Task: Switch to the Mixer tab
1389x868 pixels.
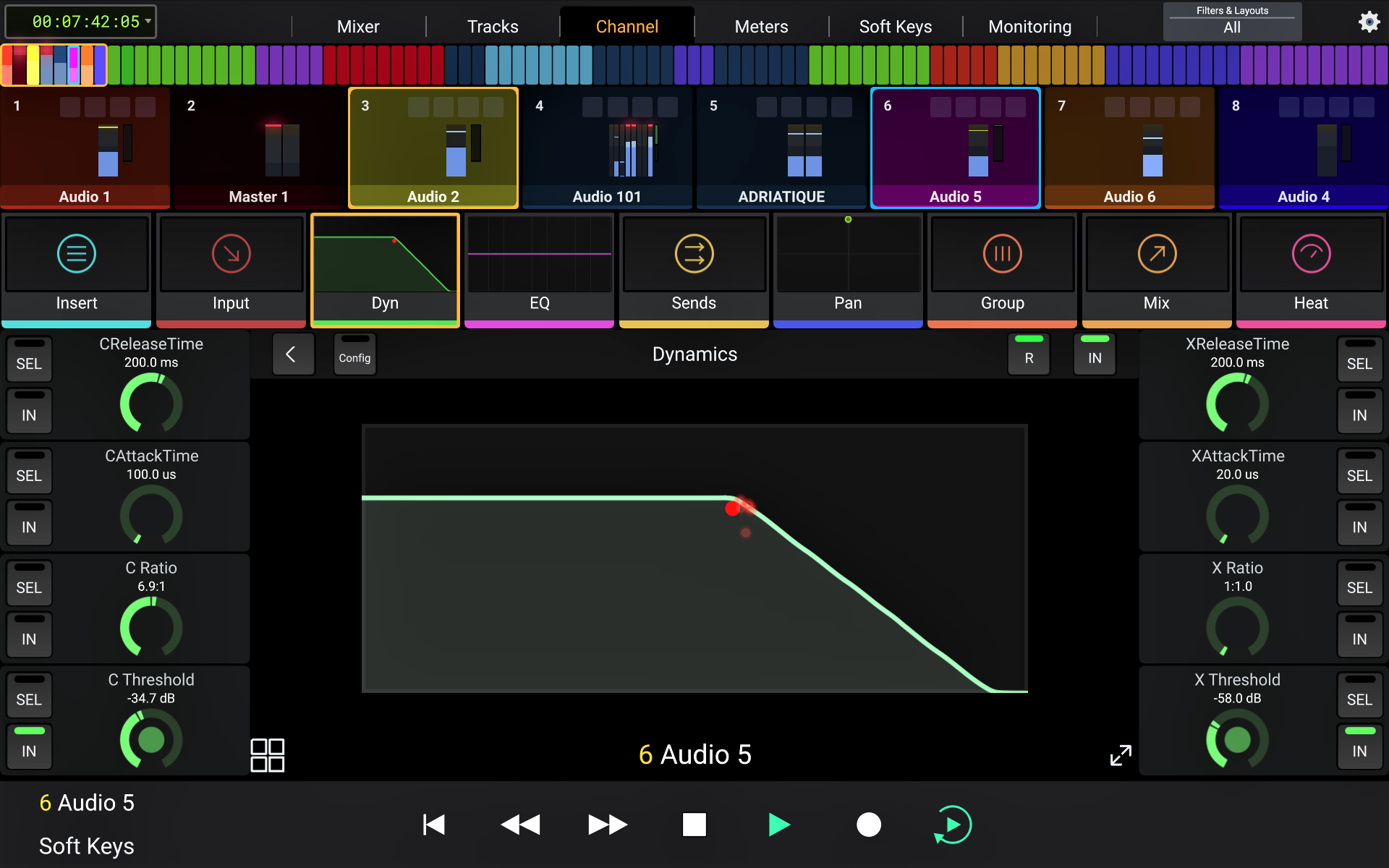Action: pos(358,27)
